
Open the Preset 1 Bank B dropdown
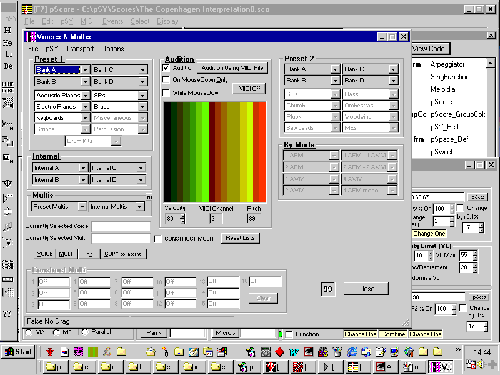(x=85, y=82)
